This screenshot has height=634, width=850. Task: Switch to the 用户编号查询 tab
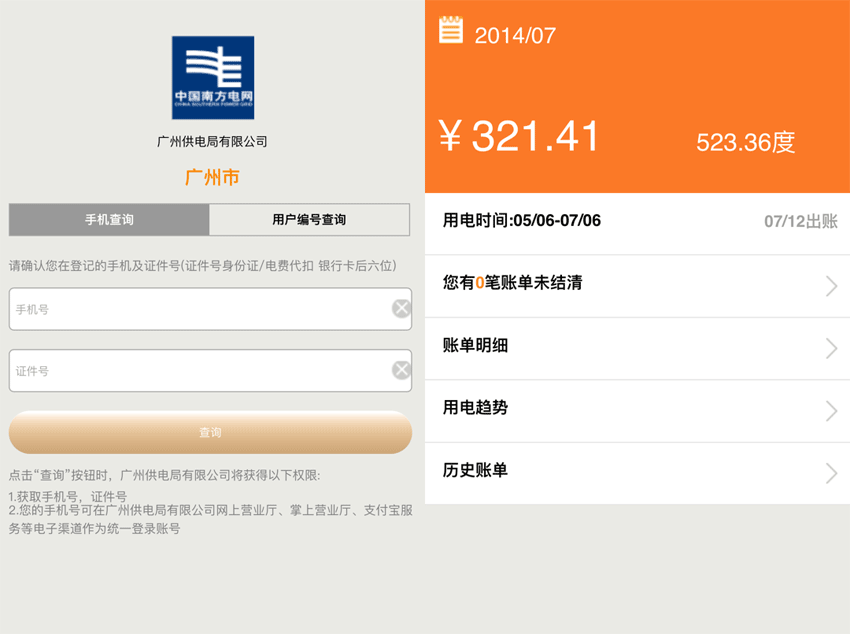pyautogui.click(x=309, y=219)
